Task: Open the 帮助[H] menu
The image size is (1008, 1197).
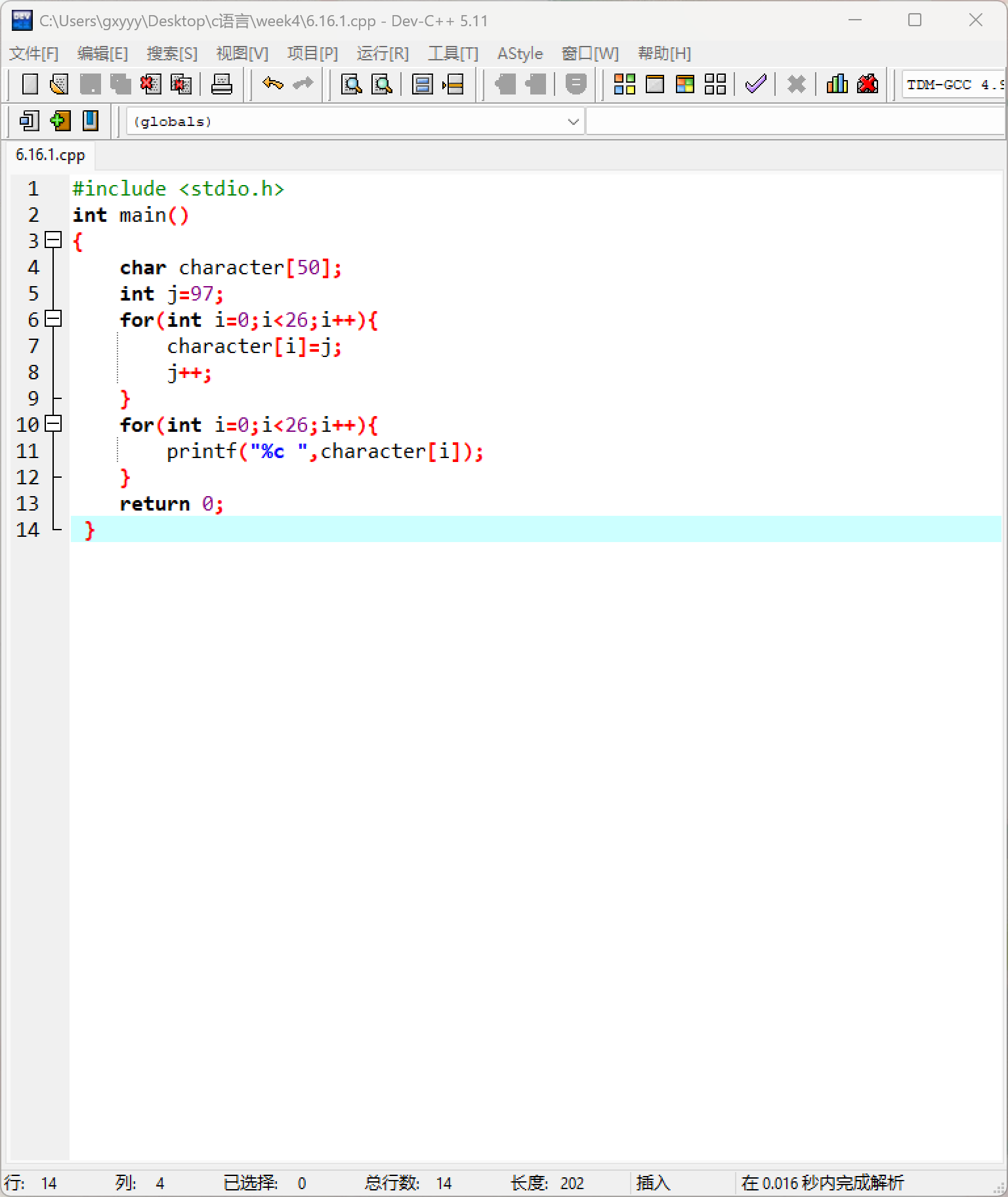Action: coord(664,53)
